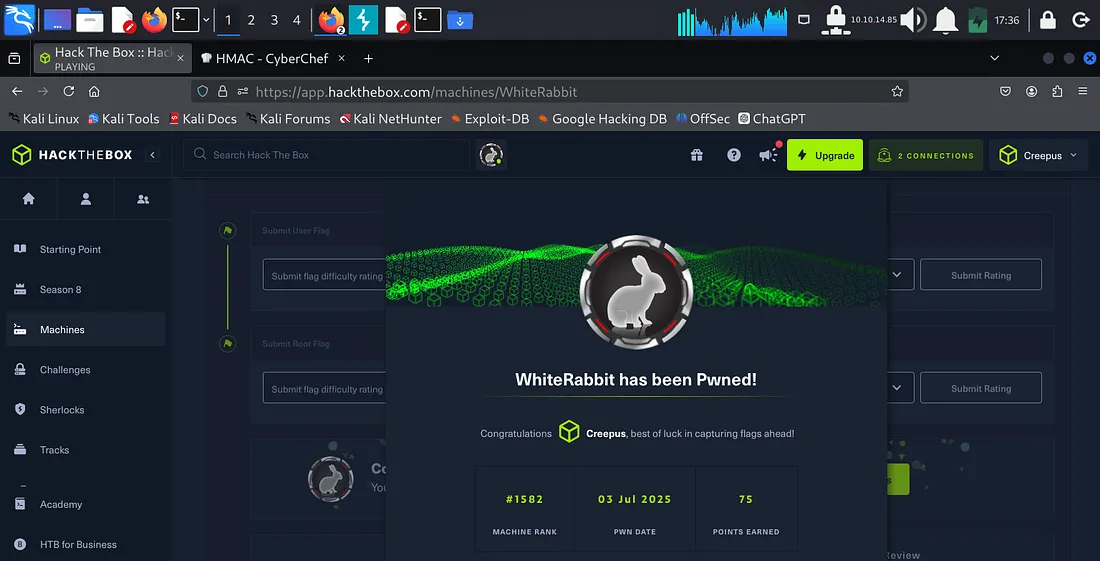Open the Kali Docs bookmark
The image size is (1100, 561).
[203, 119]
